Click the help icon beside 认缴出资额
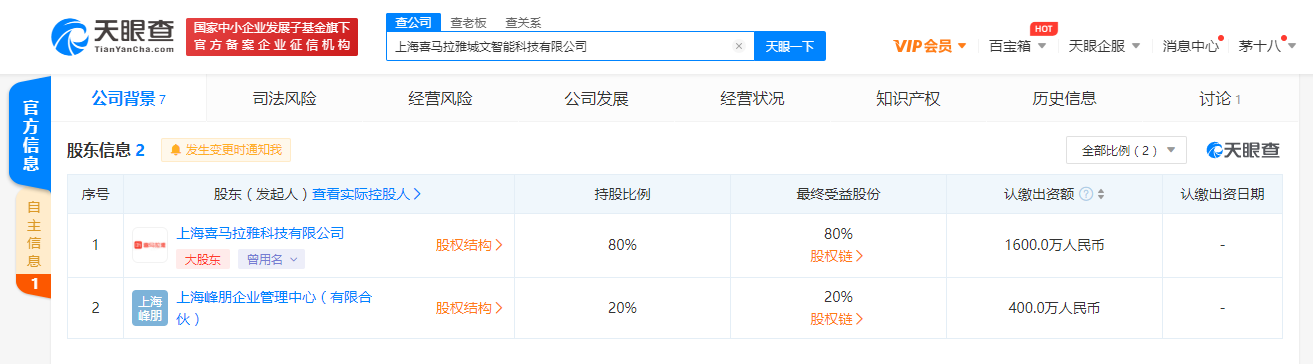 [x=1085, y=194]
